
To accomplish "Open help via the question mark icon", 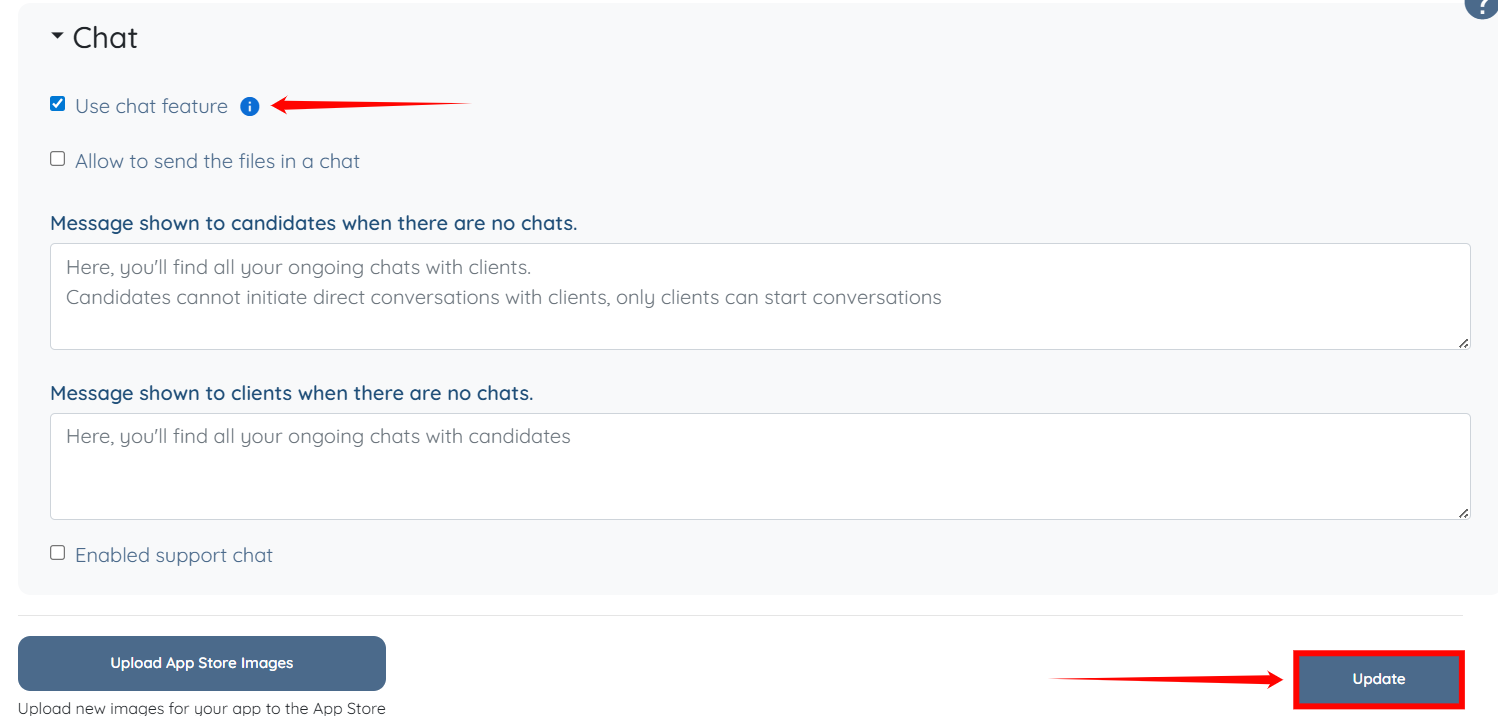I will click(1482, 6).
